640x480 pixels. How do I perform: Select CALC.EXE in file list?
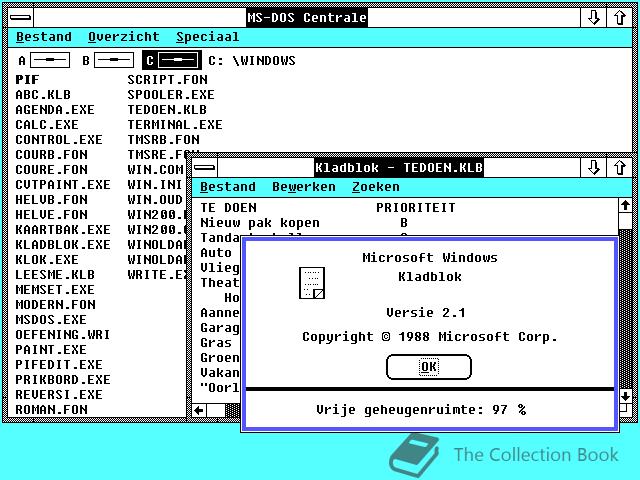(47, 125)
